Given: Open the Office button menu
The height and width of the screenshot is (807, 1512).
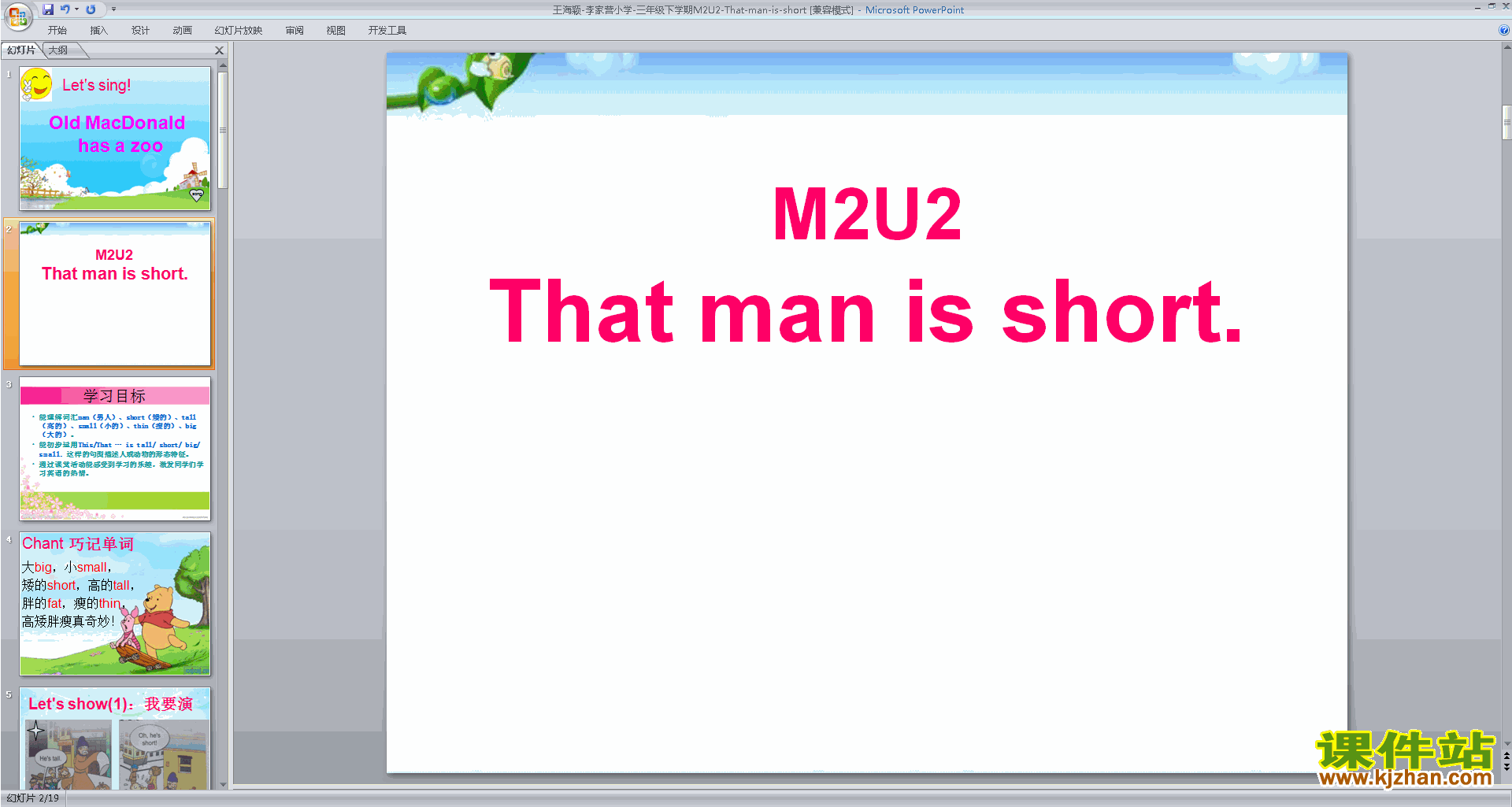Looking at the screenshot, I should pos(17,15).
